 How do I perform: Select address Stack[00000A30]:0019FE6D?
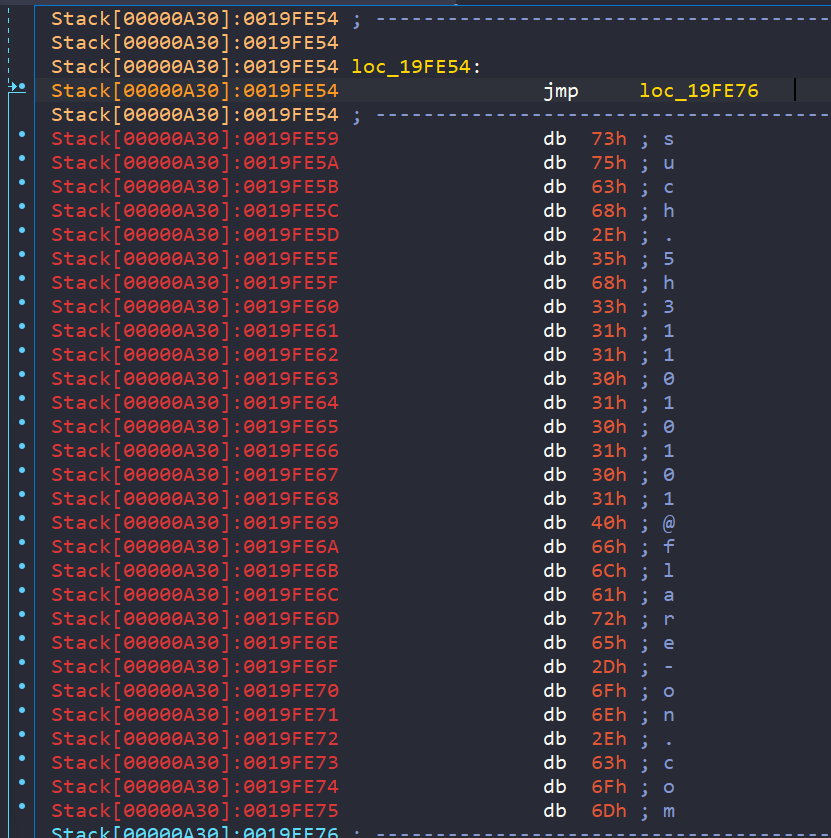click(195, 619)
